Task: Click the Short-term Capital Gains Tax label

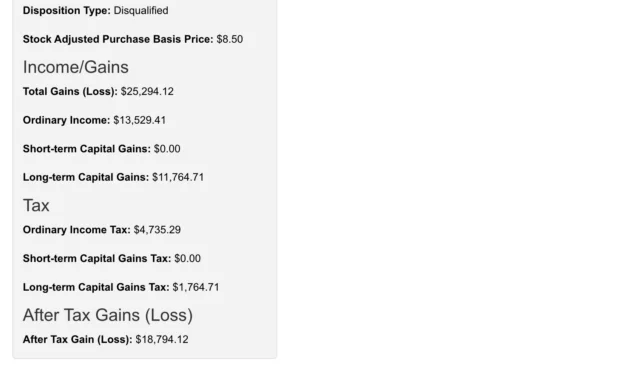Action: 97,258
